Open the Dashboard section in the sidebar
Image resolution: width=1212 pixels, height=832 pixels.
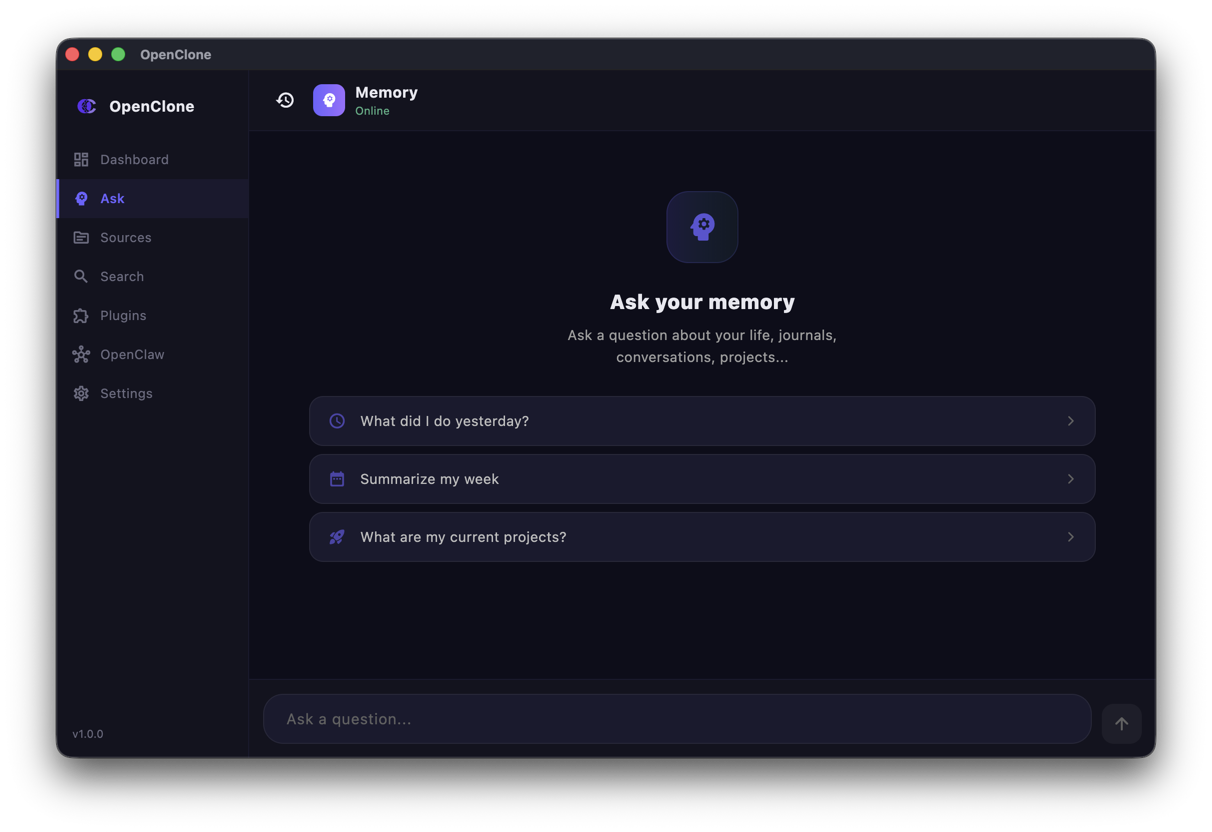(x=134, y=159)
